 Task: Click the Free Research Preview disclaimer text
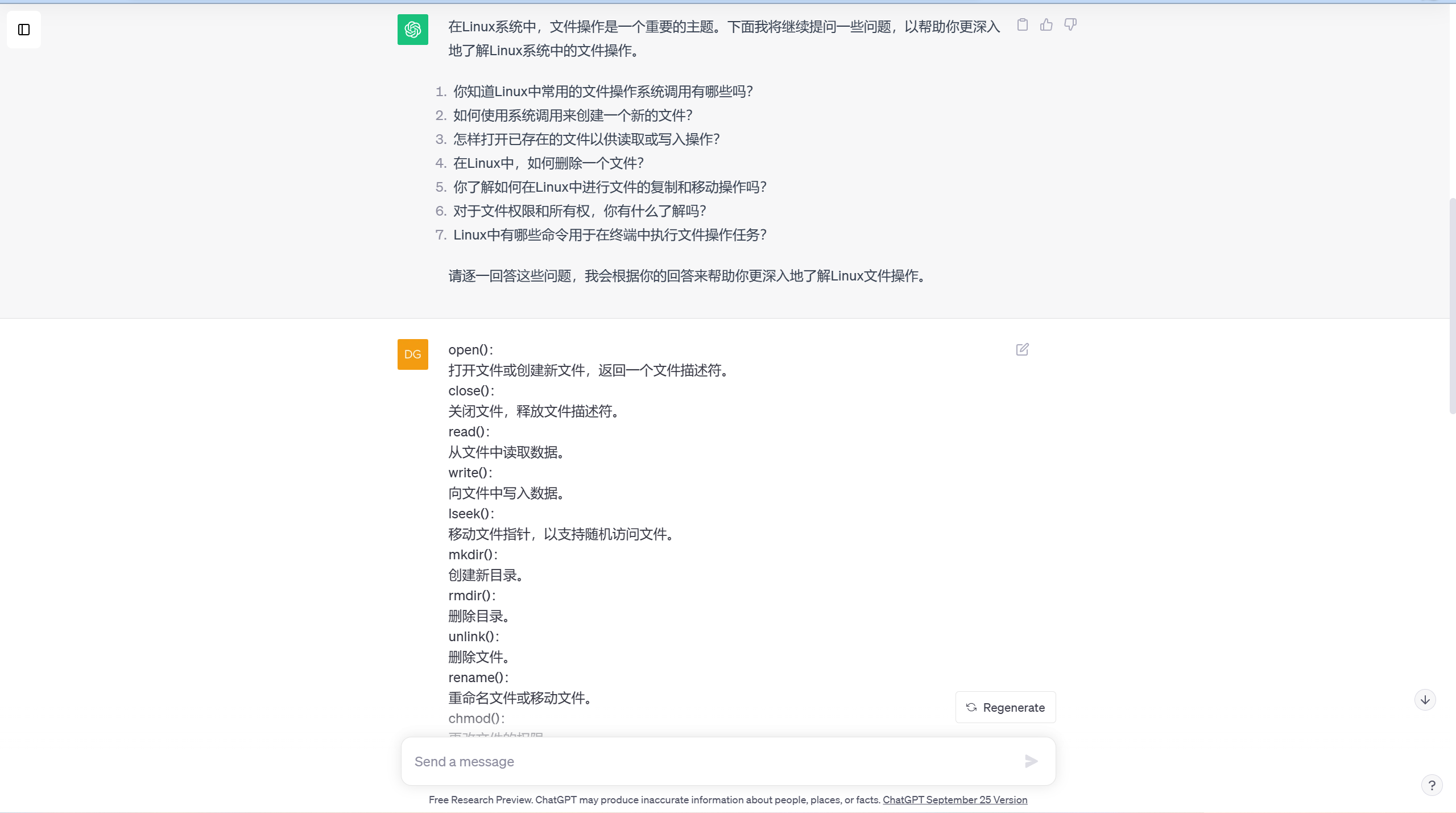coord(655,800)
